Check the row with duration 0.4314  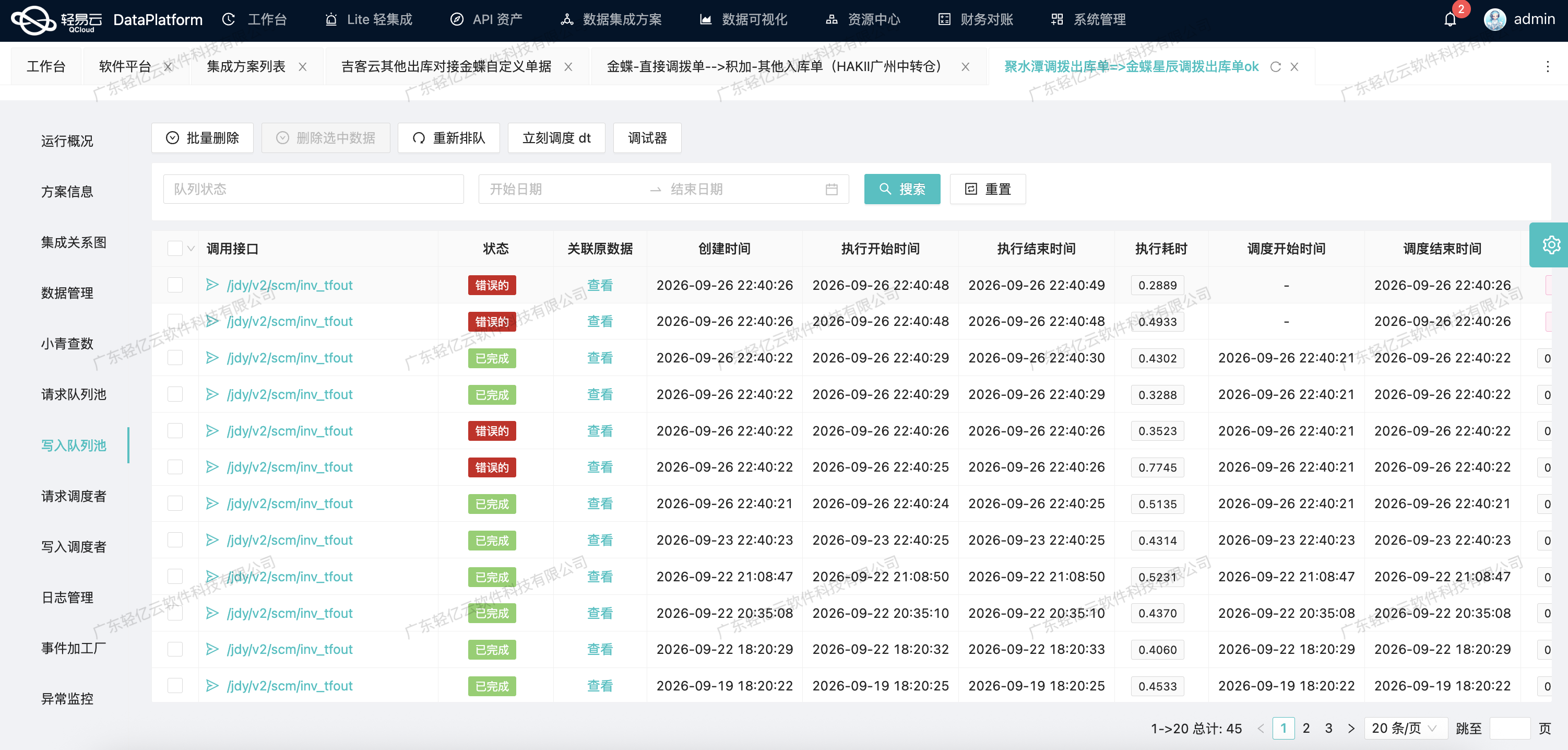point(175,540)
